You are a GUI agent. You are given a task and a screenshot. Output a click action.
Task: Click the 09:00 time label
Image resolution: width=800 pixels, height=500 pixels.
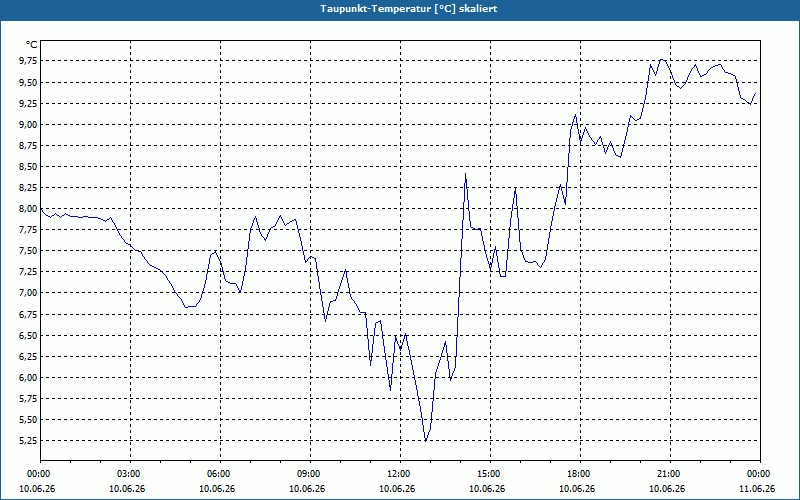click(x=310, y=474)
